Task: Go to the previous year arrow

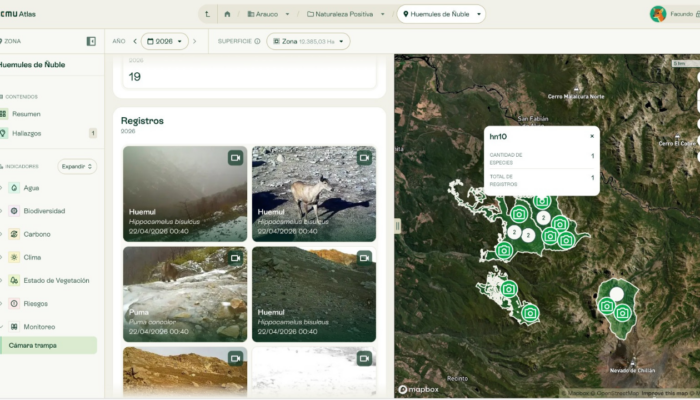Action: [135, 42]
